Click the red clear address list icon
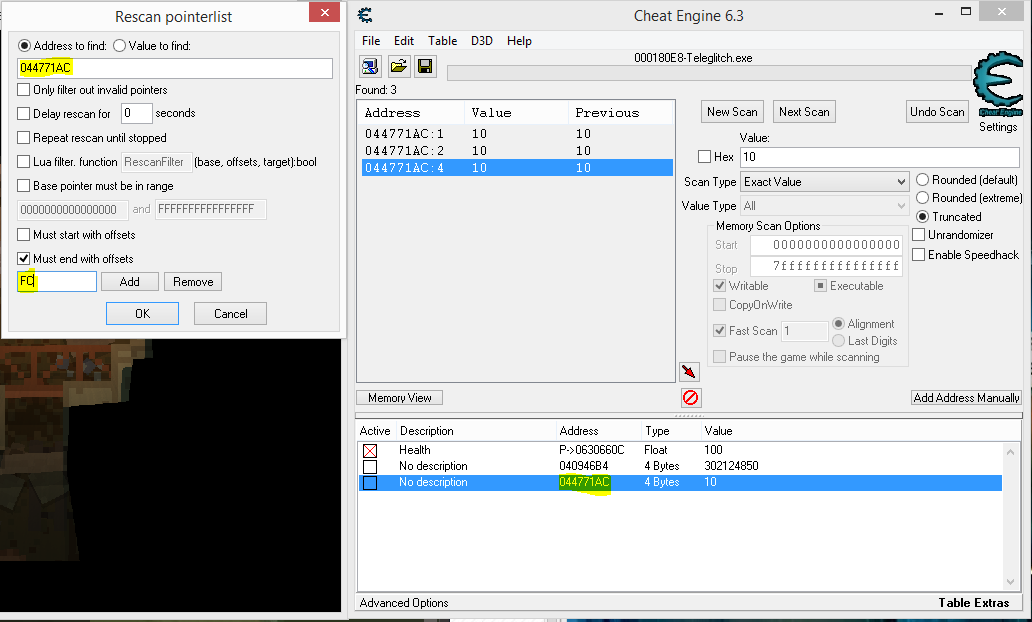Viewport: 1032px width, 622px height. pos(690,397)
